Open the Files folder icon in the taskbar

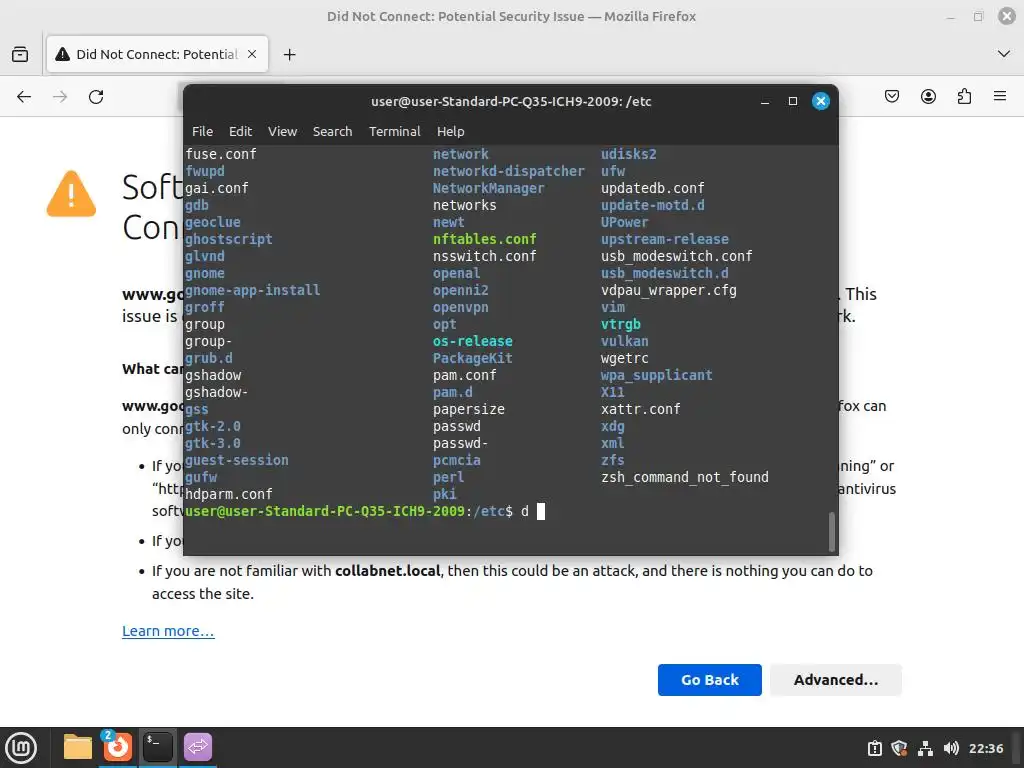(78, 747)
